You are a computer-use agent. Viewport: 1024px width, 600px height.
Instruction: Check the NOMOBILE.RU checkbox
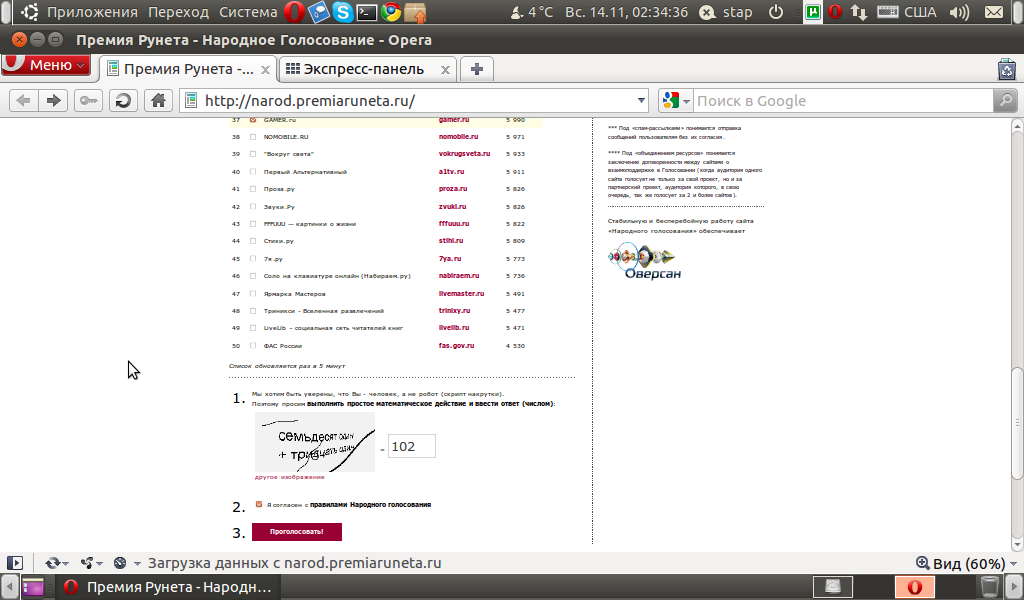(253, 137)
